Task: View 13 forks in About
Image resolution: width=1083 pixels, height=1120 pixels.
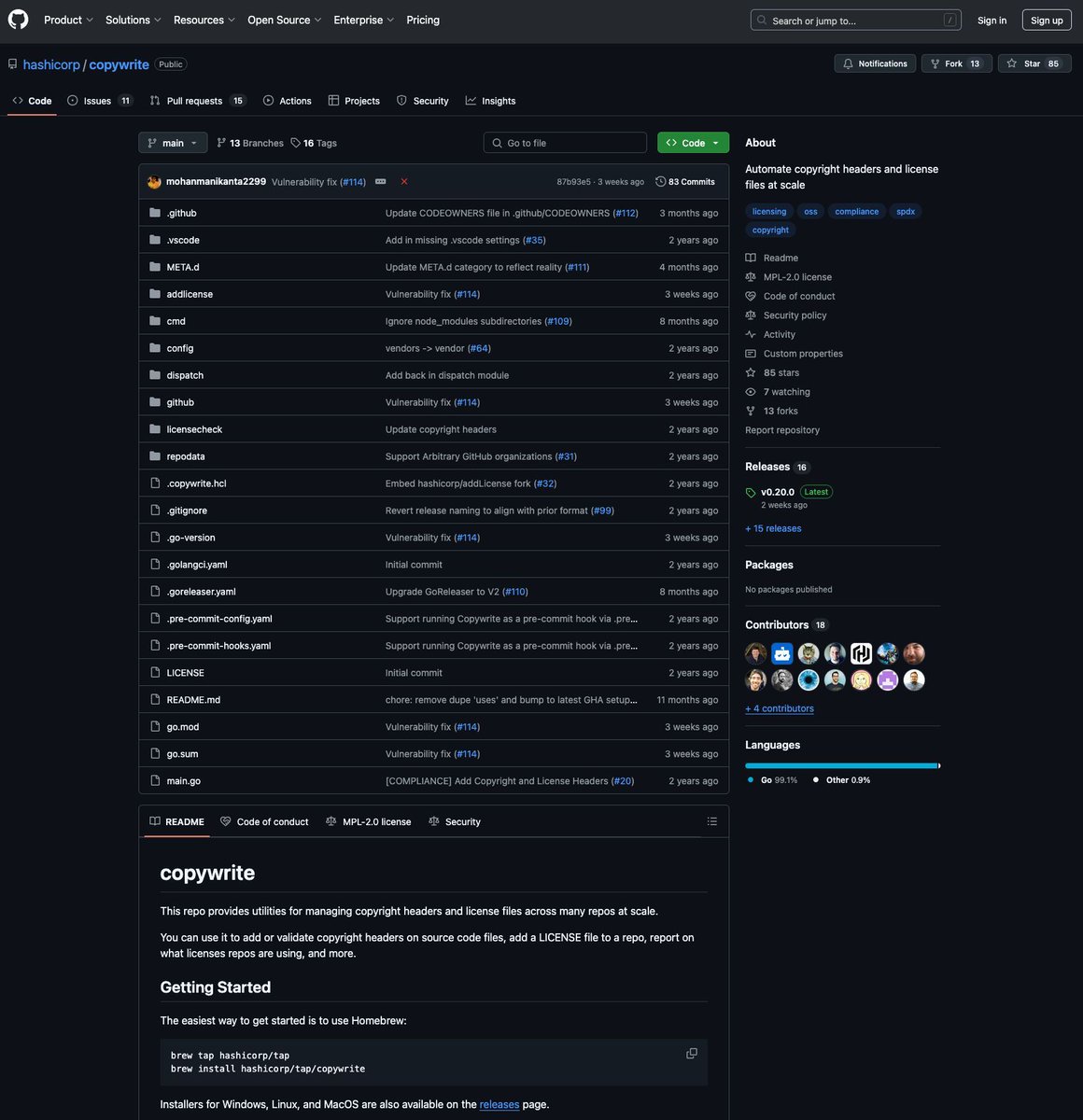Action: click(x=772, y=411)
